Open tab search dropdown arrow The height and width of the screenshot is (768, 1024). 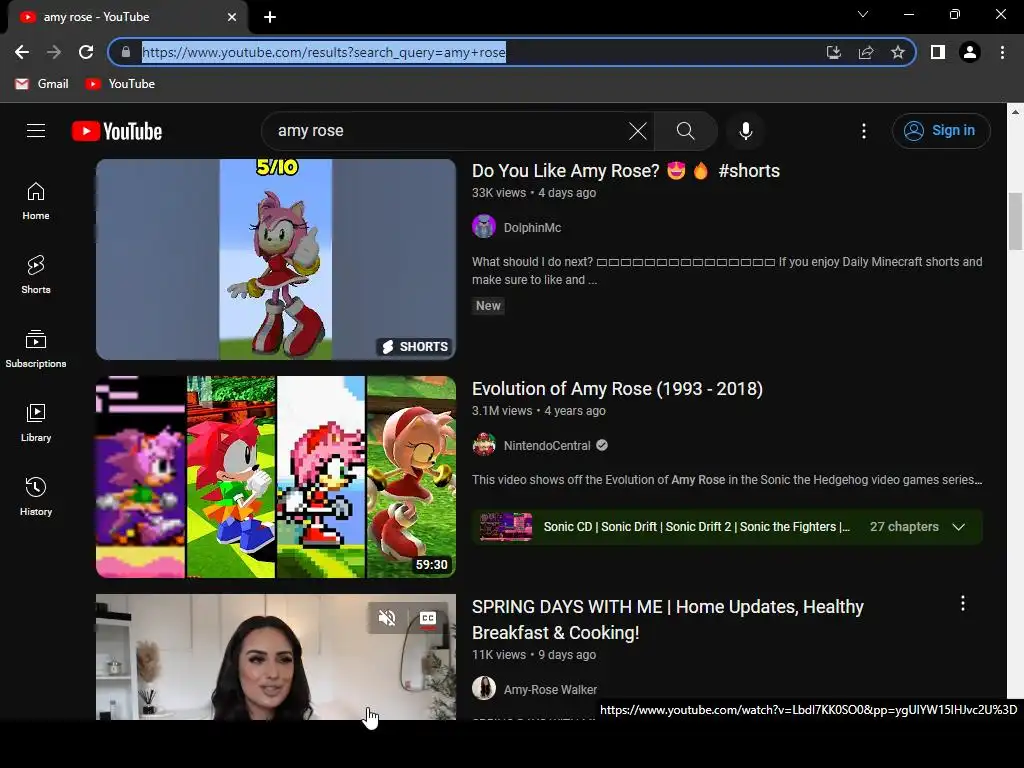(x=863, y=14)
